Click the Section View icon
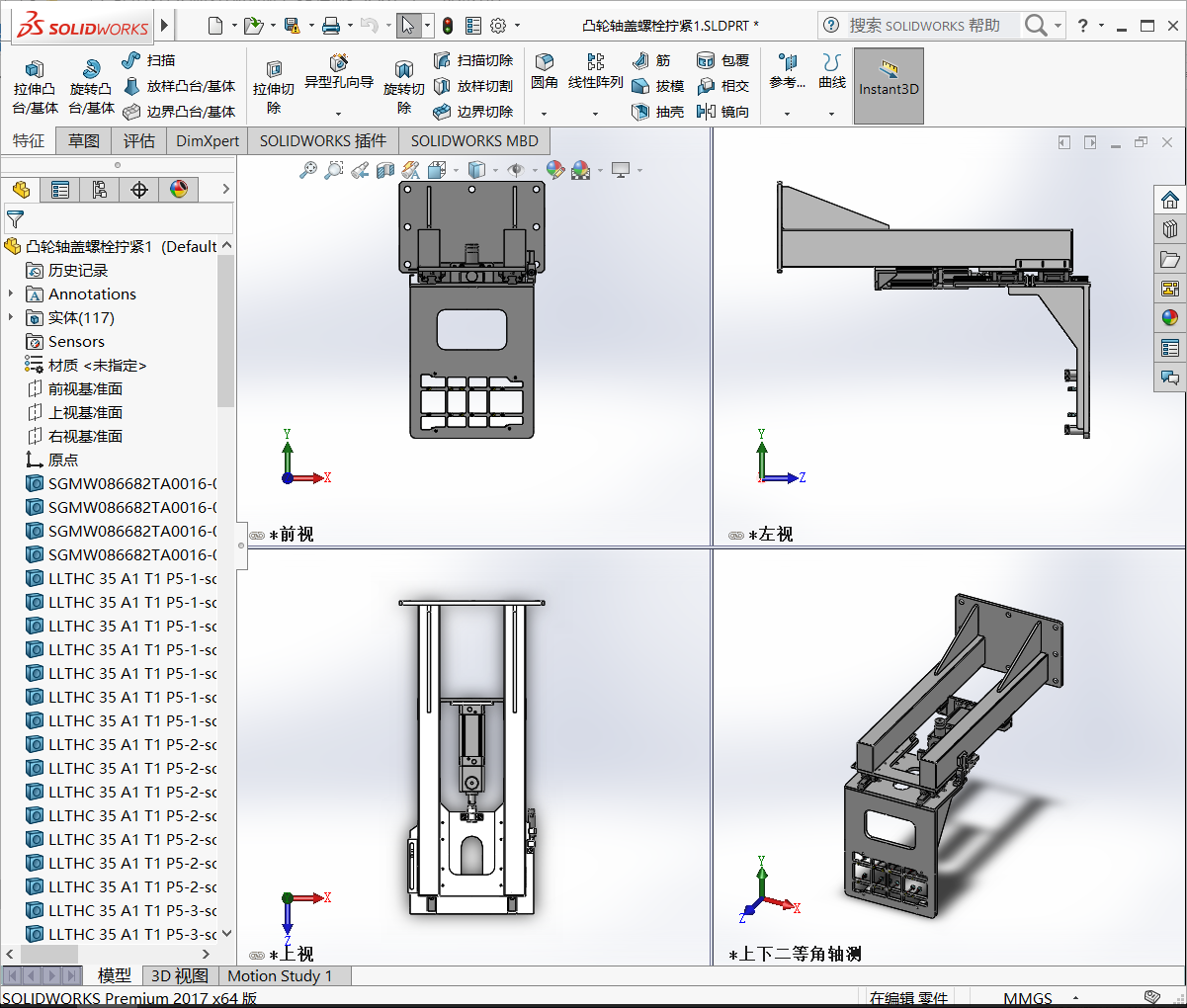The image size is (1187, 1008). (x=385, y=170)
